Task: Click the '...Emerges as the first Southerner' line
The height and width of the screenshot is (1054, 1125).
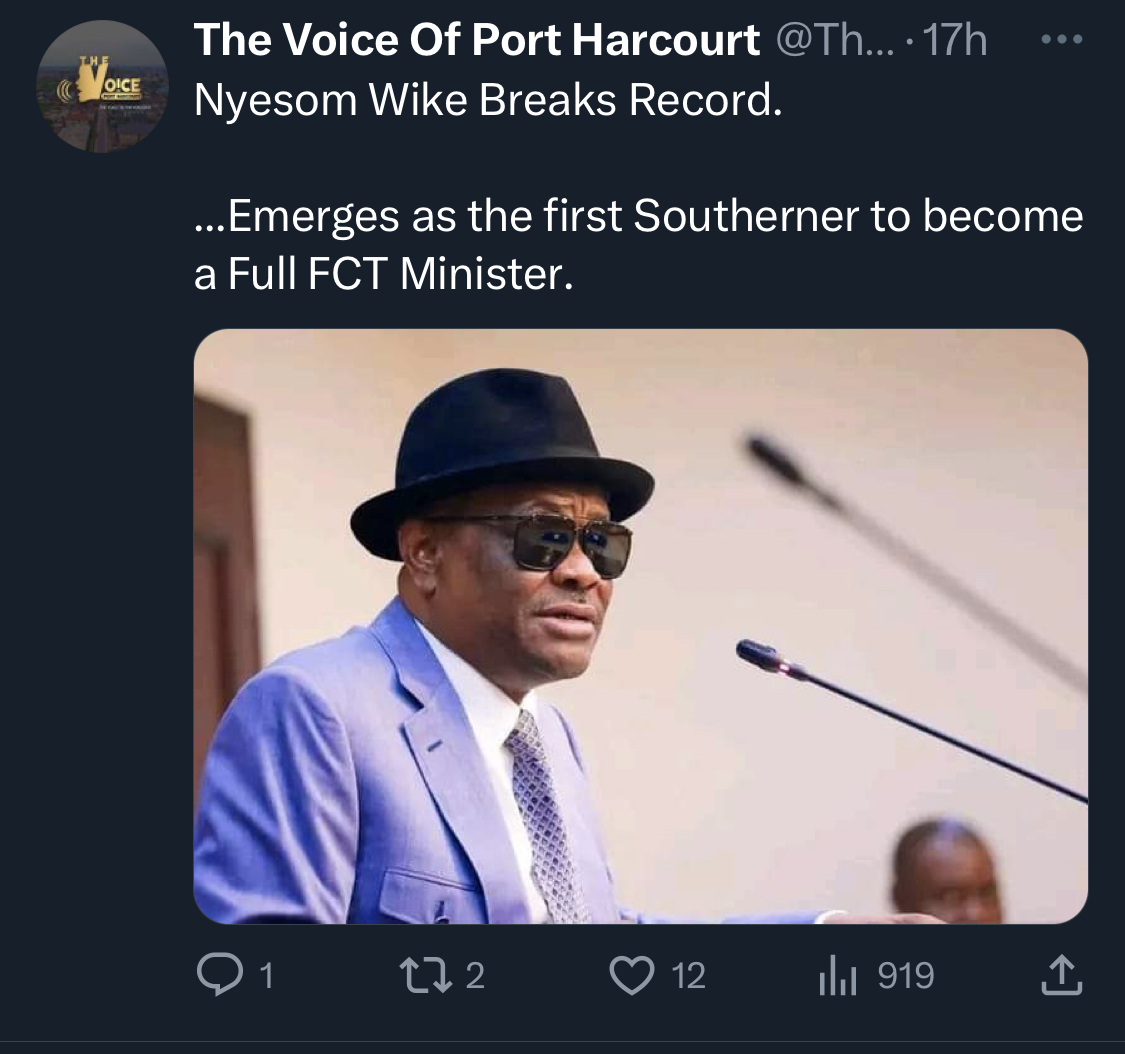Action: point(638,217)
